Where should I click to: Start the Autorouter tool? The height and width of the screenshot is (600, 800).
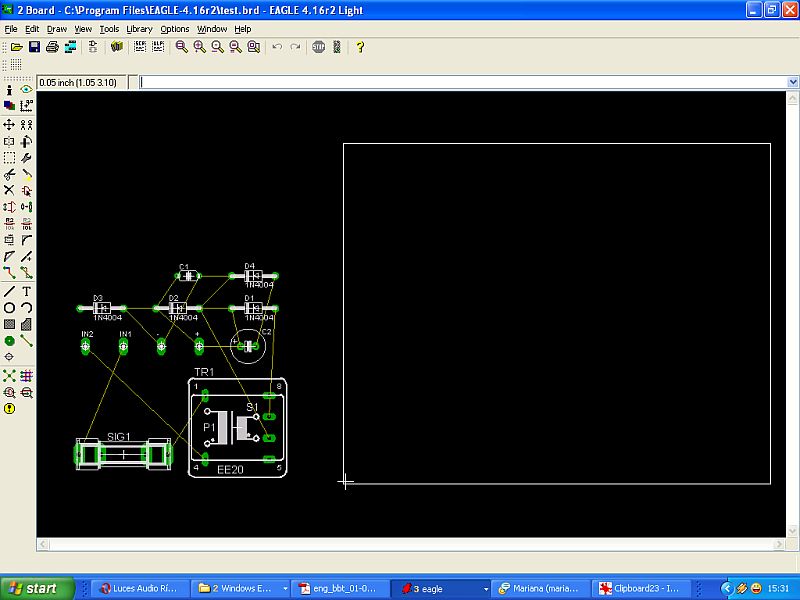coord(27,376)
